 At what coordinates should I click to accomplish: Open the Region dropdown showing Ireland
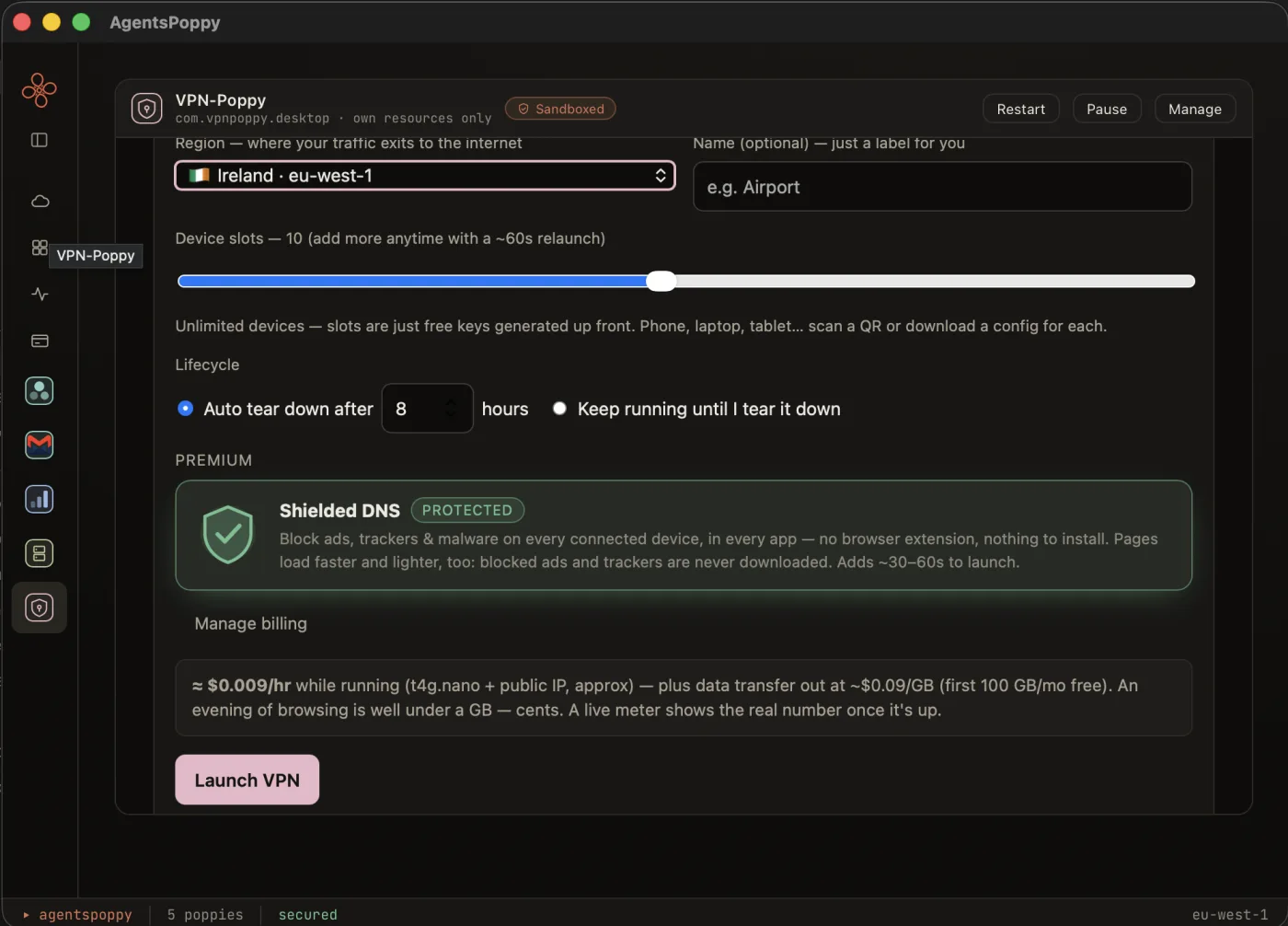pyautogui.click(x=425, y=176)
